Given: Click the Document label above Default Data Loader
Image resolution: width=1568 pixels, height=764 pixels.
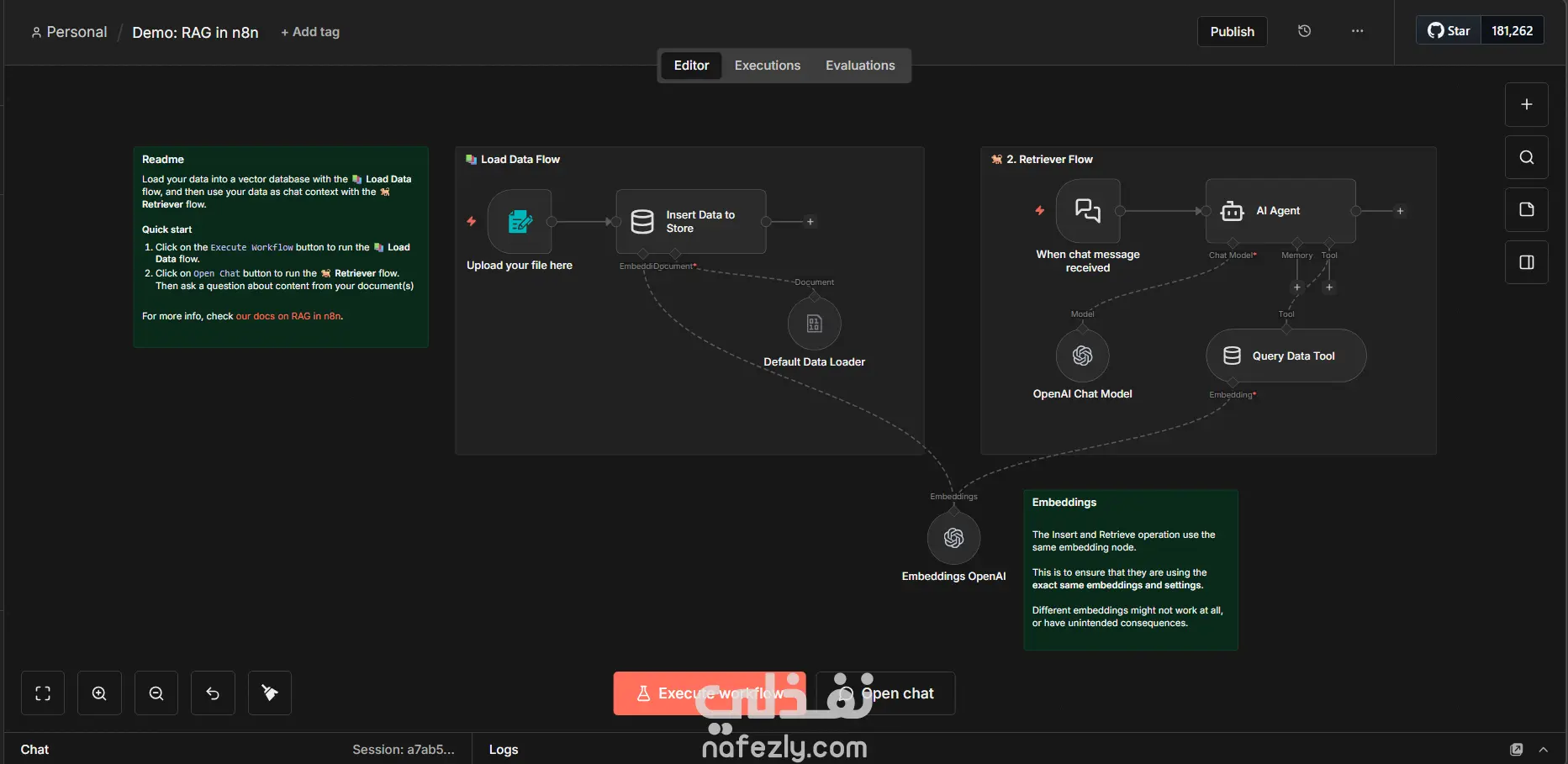Looking at the screenshot, I should 814,282.
